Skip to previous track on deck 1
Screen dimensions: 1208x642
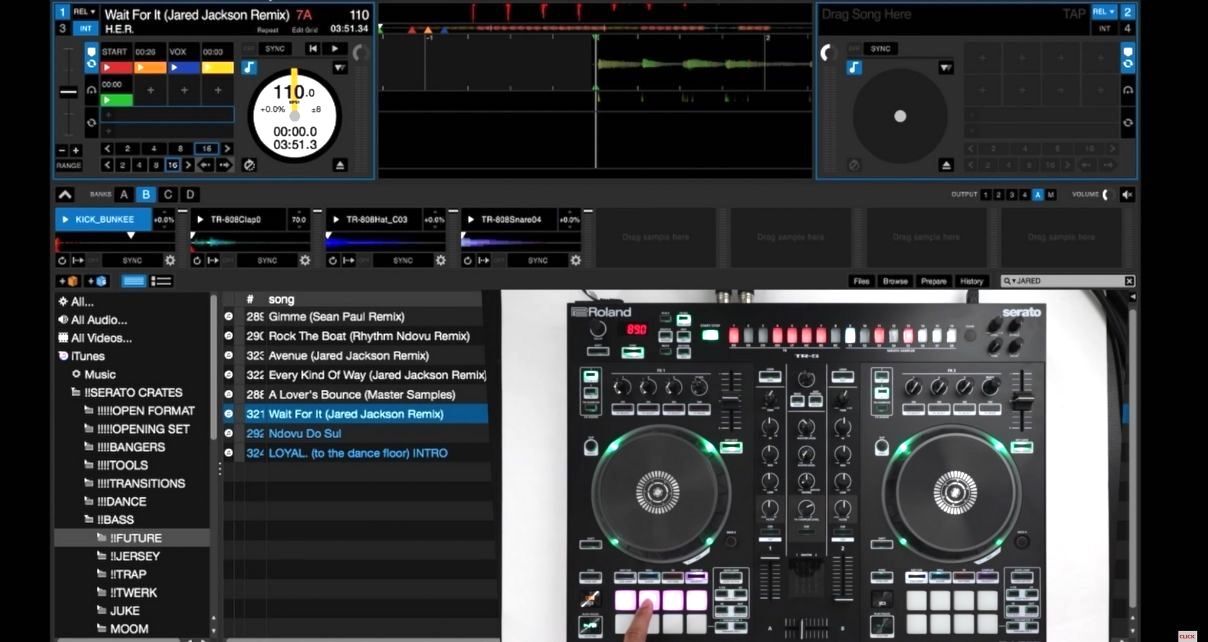coord(313,48)
